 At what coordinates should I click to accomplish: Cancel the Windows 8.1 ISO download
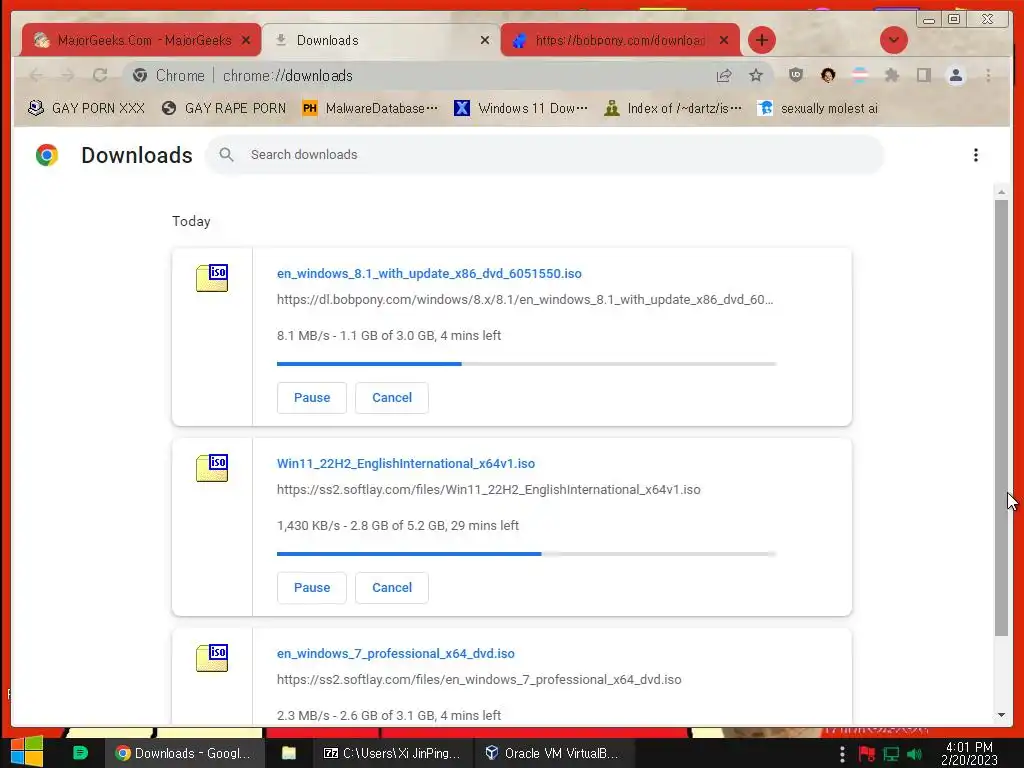click(392, 398)
